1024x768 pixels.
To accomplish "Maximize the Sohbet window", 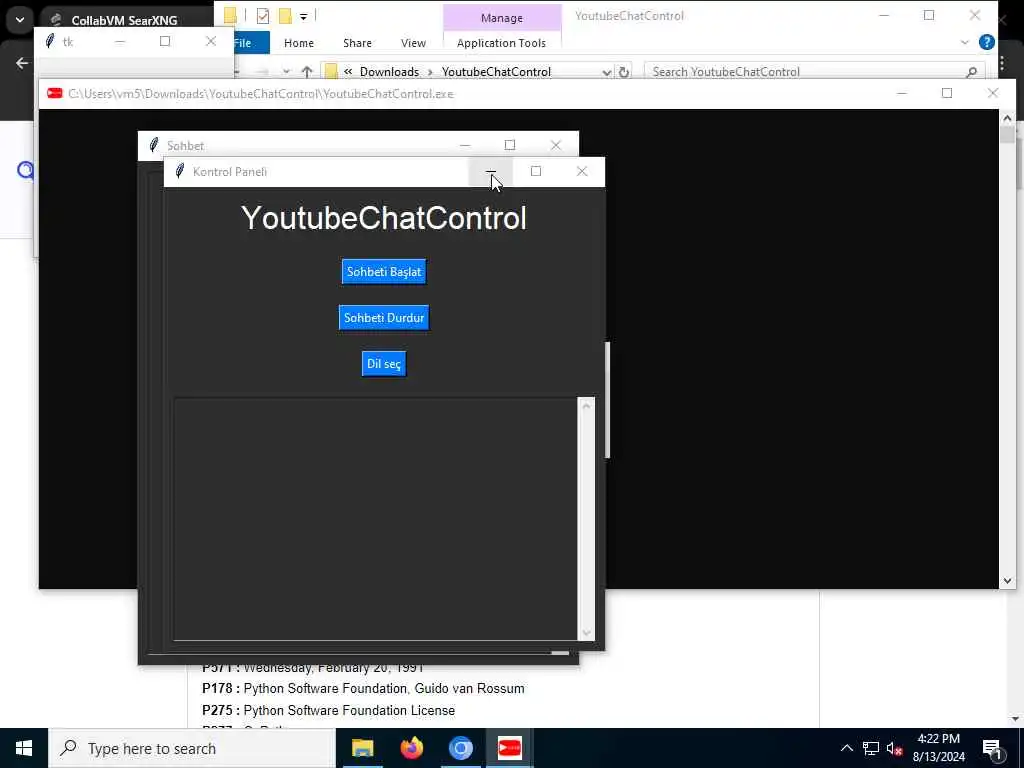I will [510, 145].
